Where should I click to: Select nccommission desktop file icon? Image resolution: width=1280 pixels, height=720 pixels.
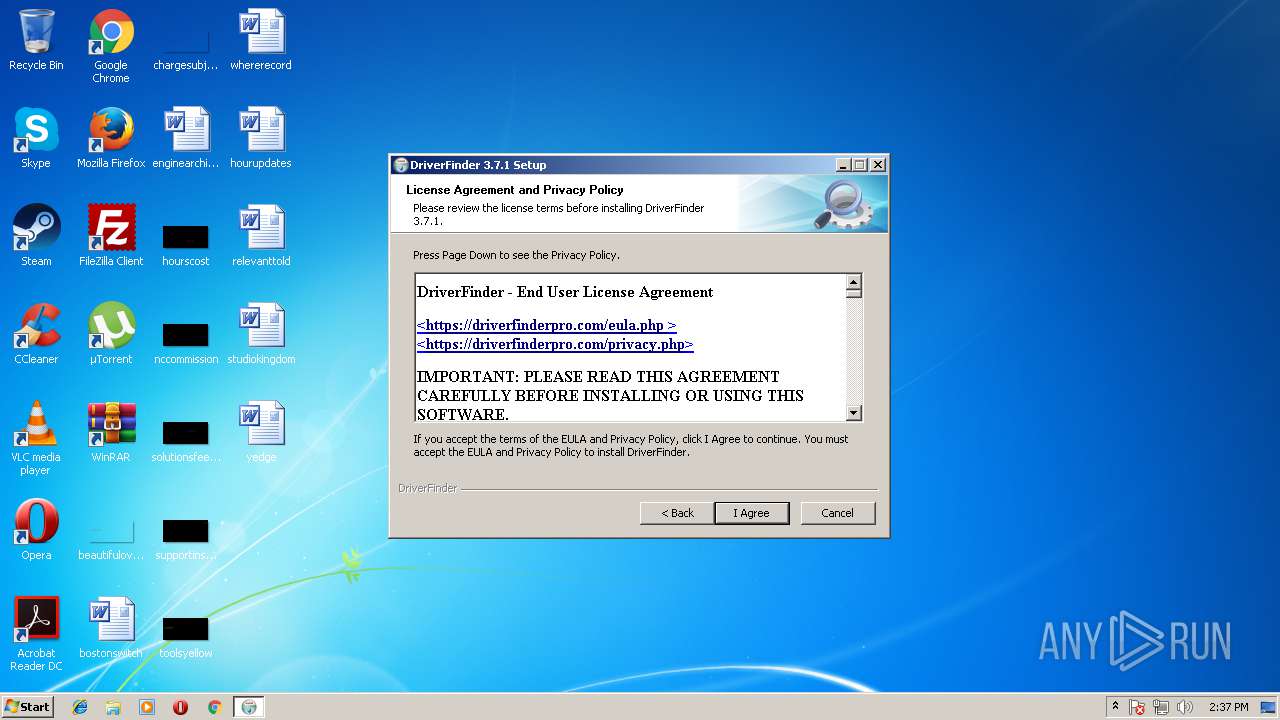coord(186,341)
